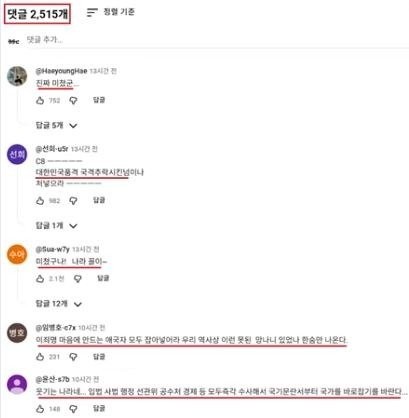The width and height of the screenshot is (409, 418).
Task: Dislike the @HaeyoungHae comment
Action: (73, 100)
